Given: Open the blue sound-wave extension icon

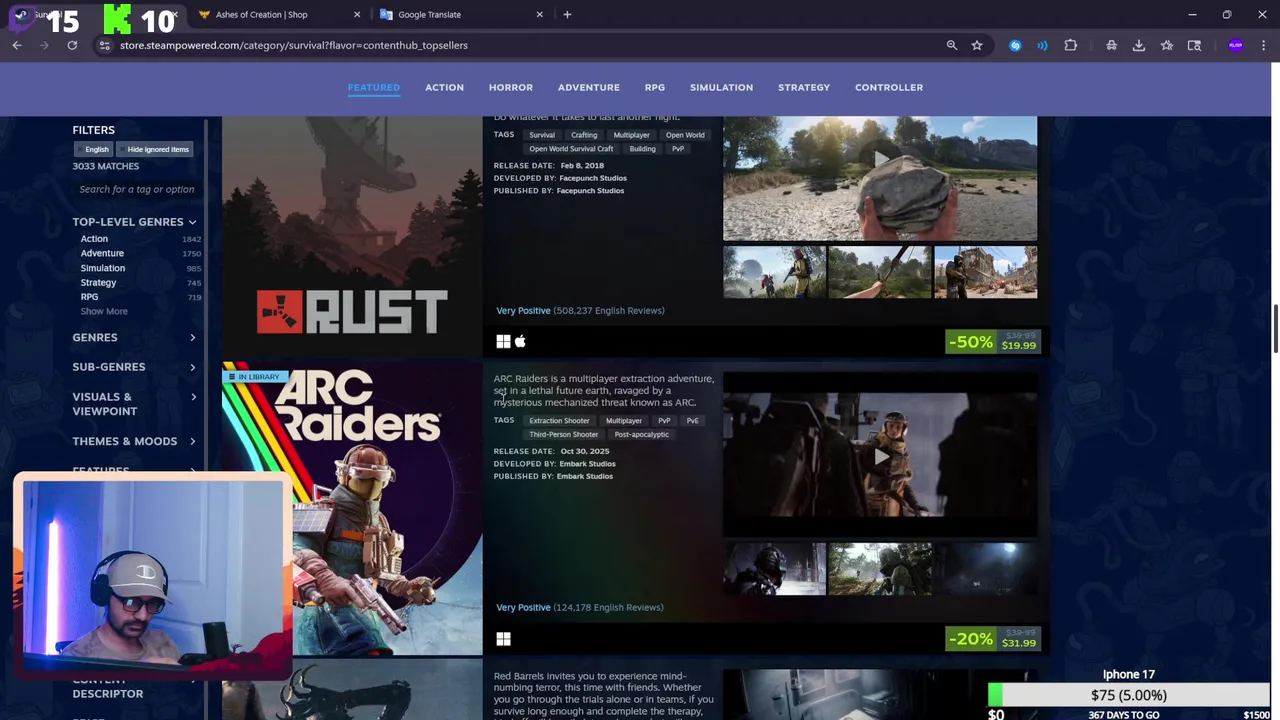Looking at the screenshot, I should pos(1042,45).
